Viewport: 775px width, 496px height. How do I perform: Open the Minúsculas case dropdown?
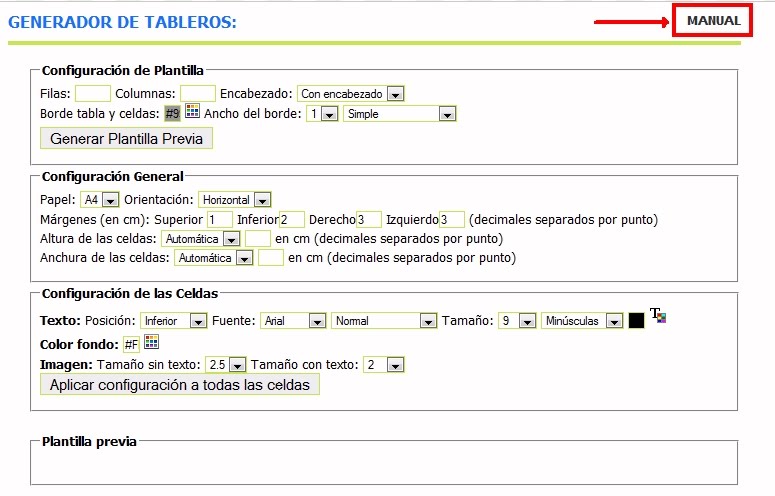(x=582, y=321)
